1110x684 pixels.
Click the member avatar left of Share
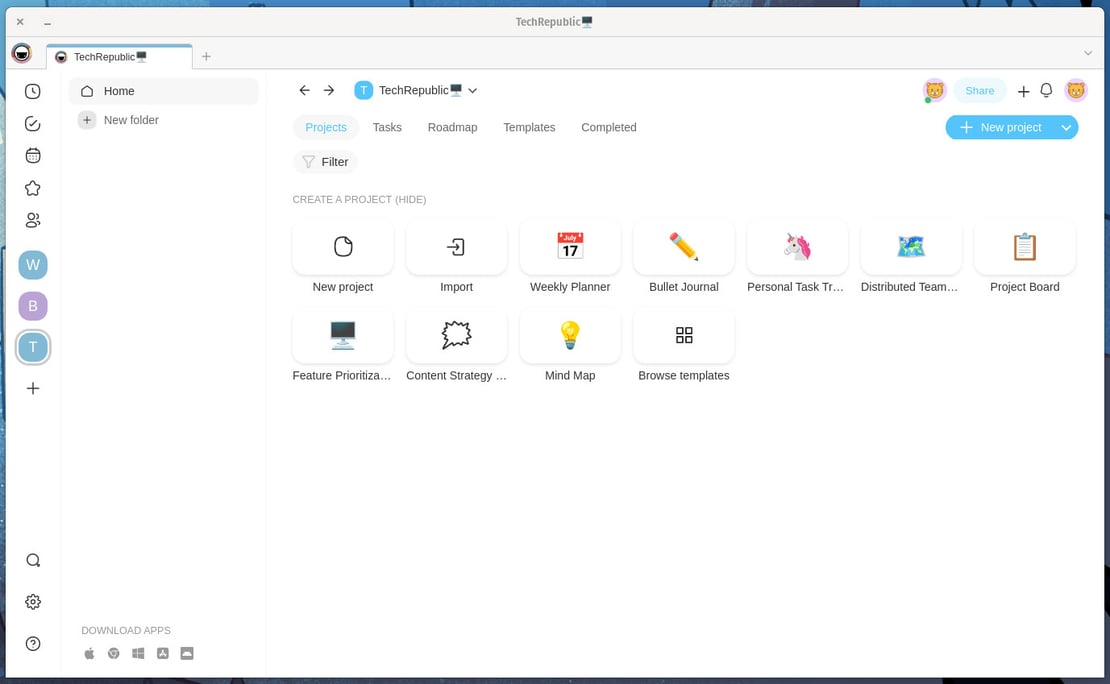pos(934,90)
